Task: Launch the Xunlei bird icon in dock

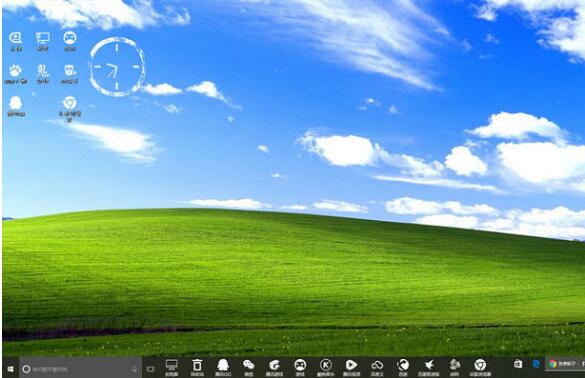Action: 429,367
